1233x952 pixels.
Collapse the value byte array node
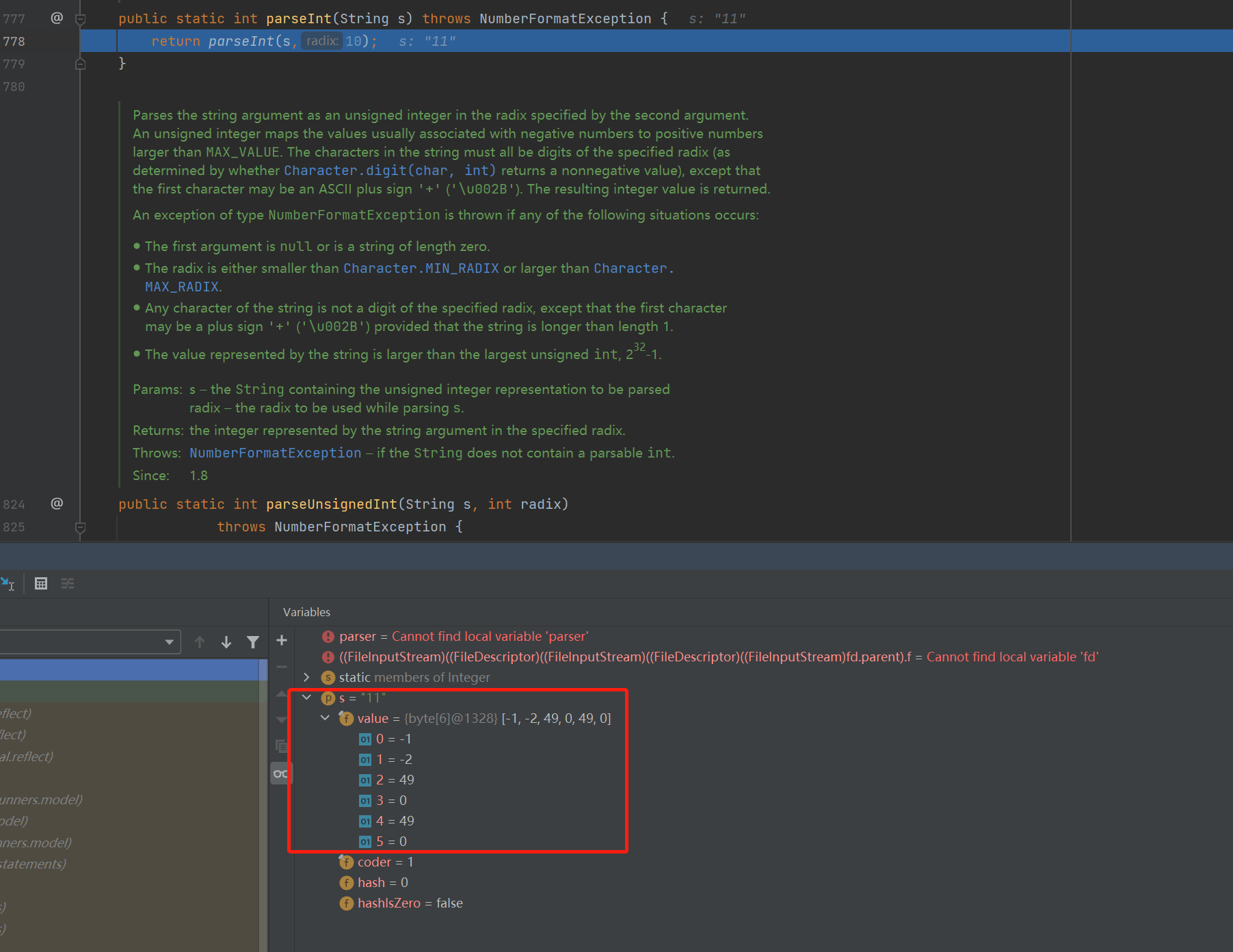point(325,718)
